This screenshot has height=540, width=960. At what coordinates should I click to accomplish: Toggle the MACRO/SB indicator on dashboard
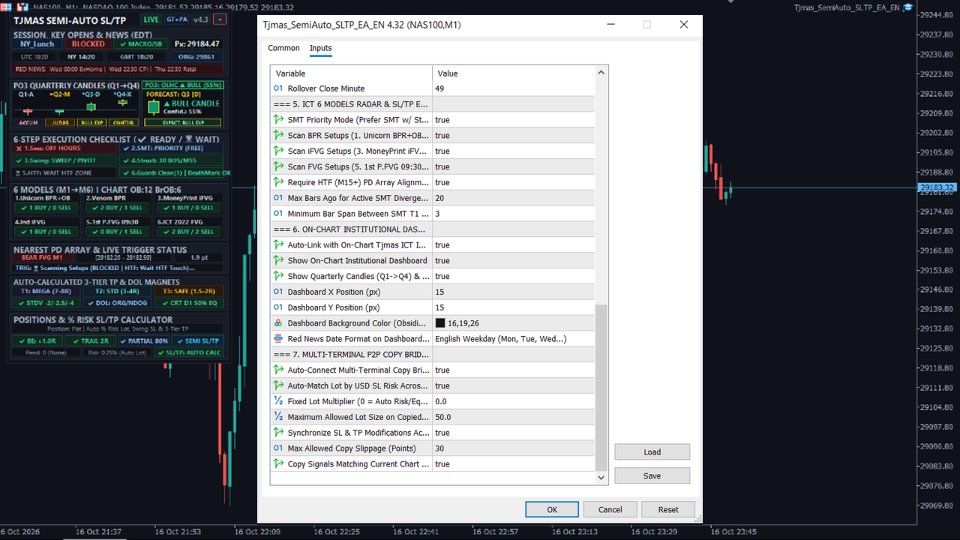pos(141,44)
